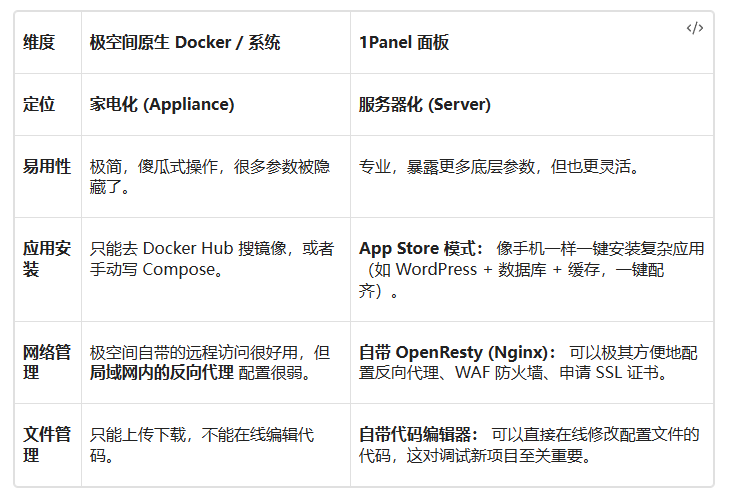Click the code view icon above the table

pyautogui.click(x=694, y=28)
